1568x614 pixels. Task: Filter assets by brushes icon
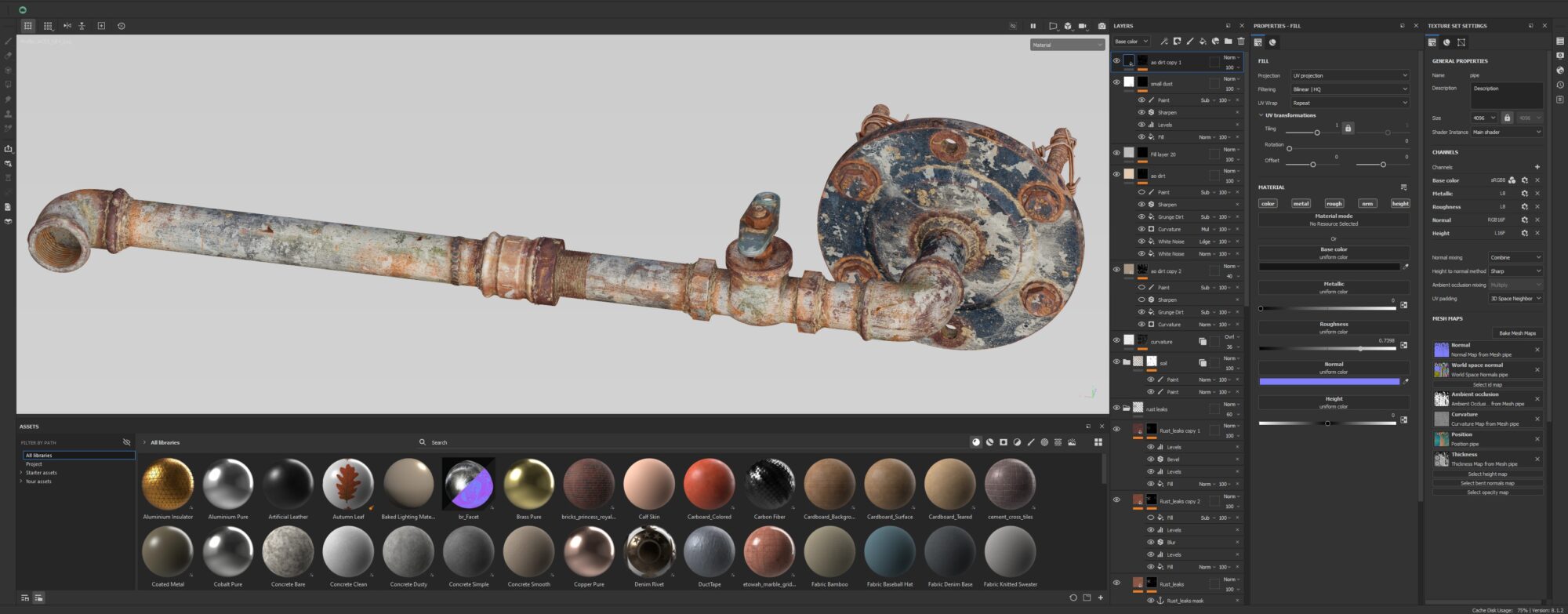(1031, 442)
